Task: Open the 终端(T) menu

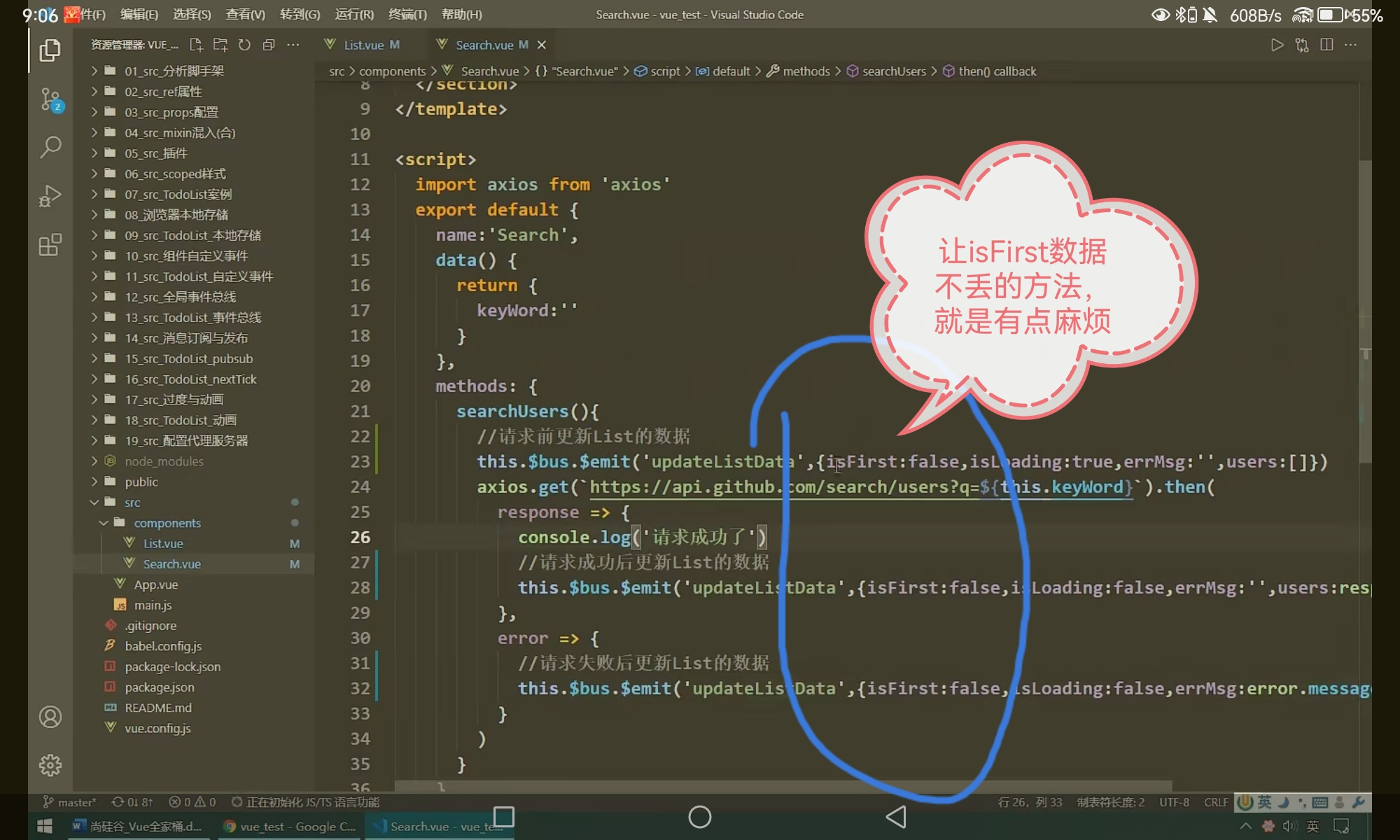Action: coord(407,15)
